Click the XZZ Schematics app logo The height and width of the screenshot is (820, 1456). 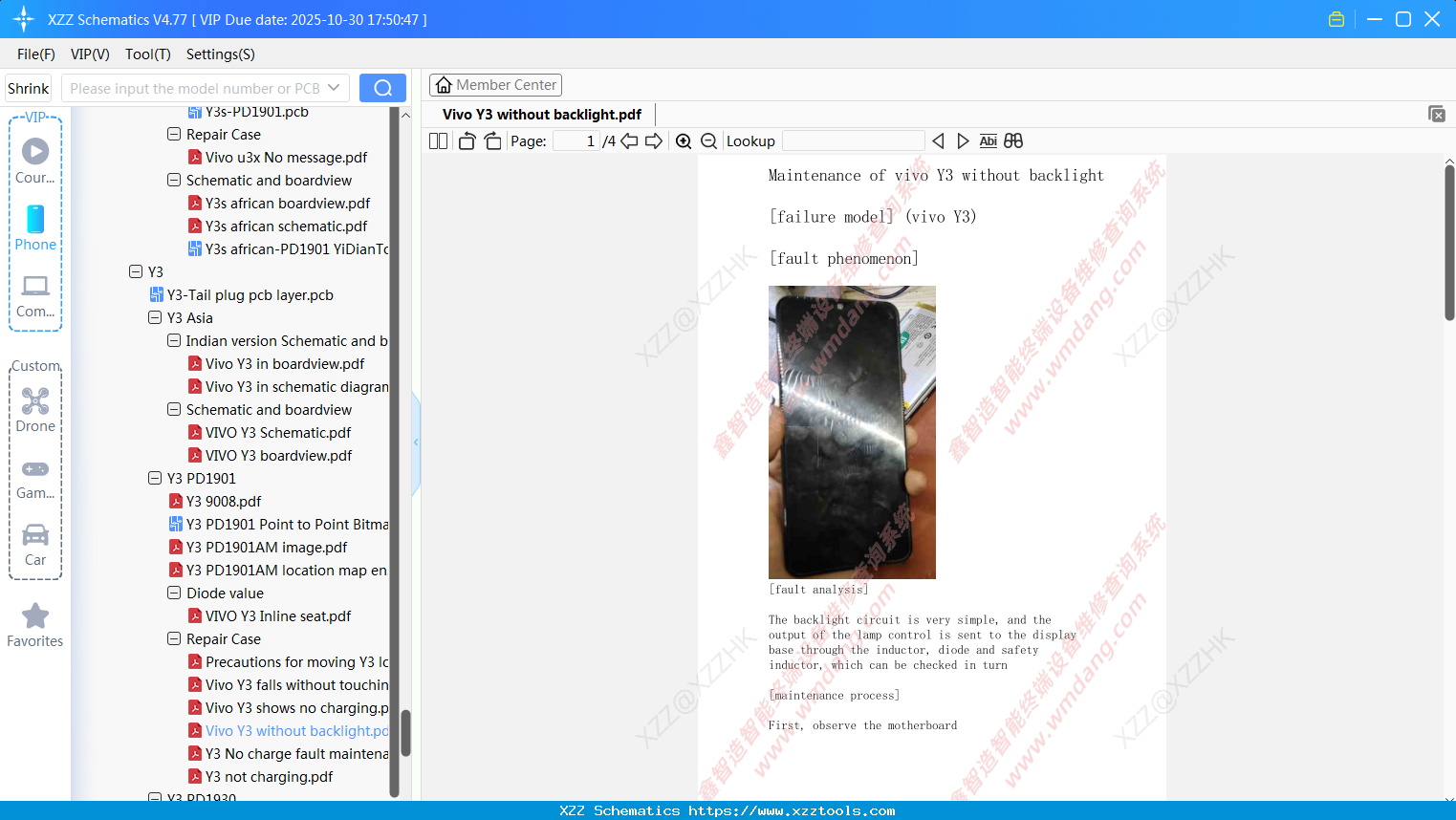[x=24, y=19]
